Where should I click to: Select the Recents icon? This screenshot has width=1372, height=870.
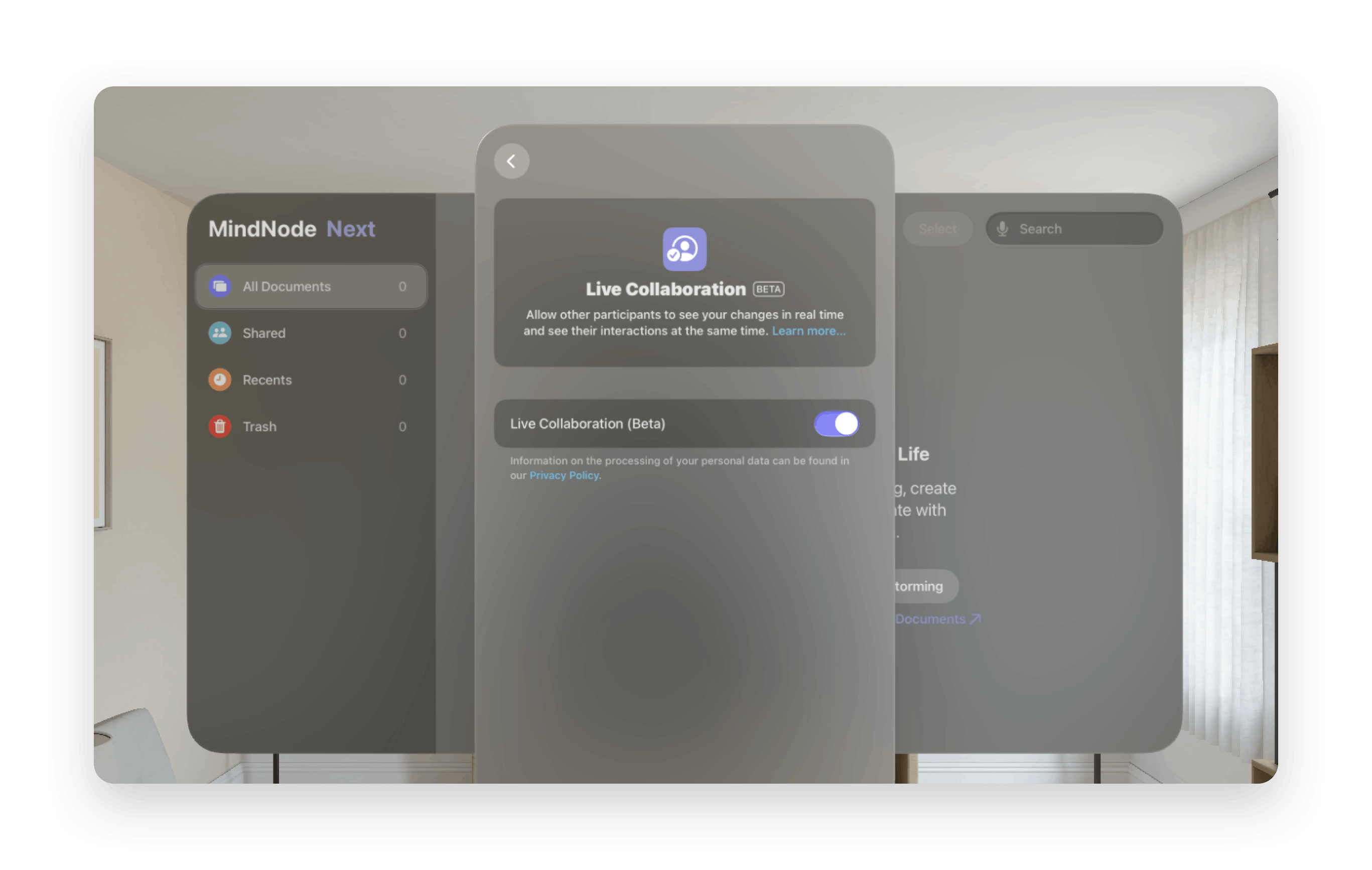point(219,381)
